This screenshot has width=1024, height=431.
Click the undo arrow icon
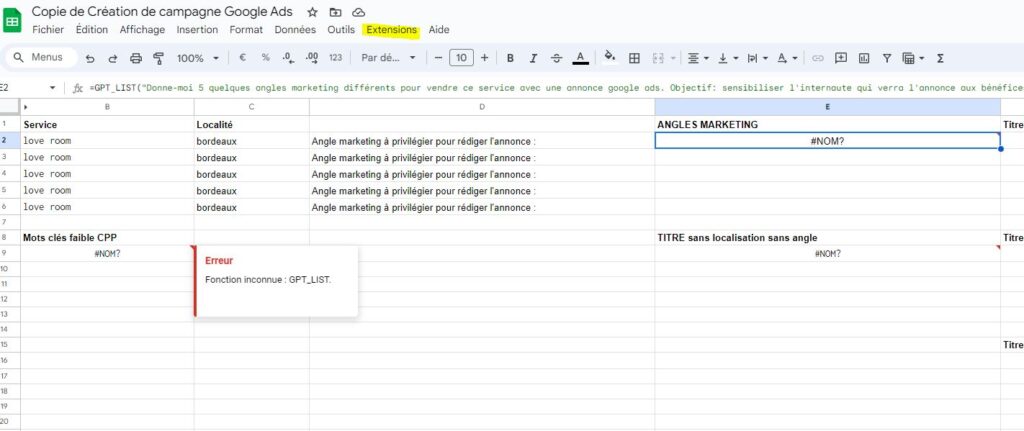[89, 58]
